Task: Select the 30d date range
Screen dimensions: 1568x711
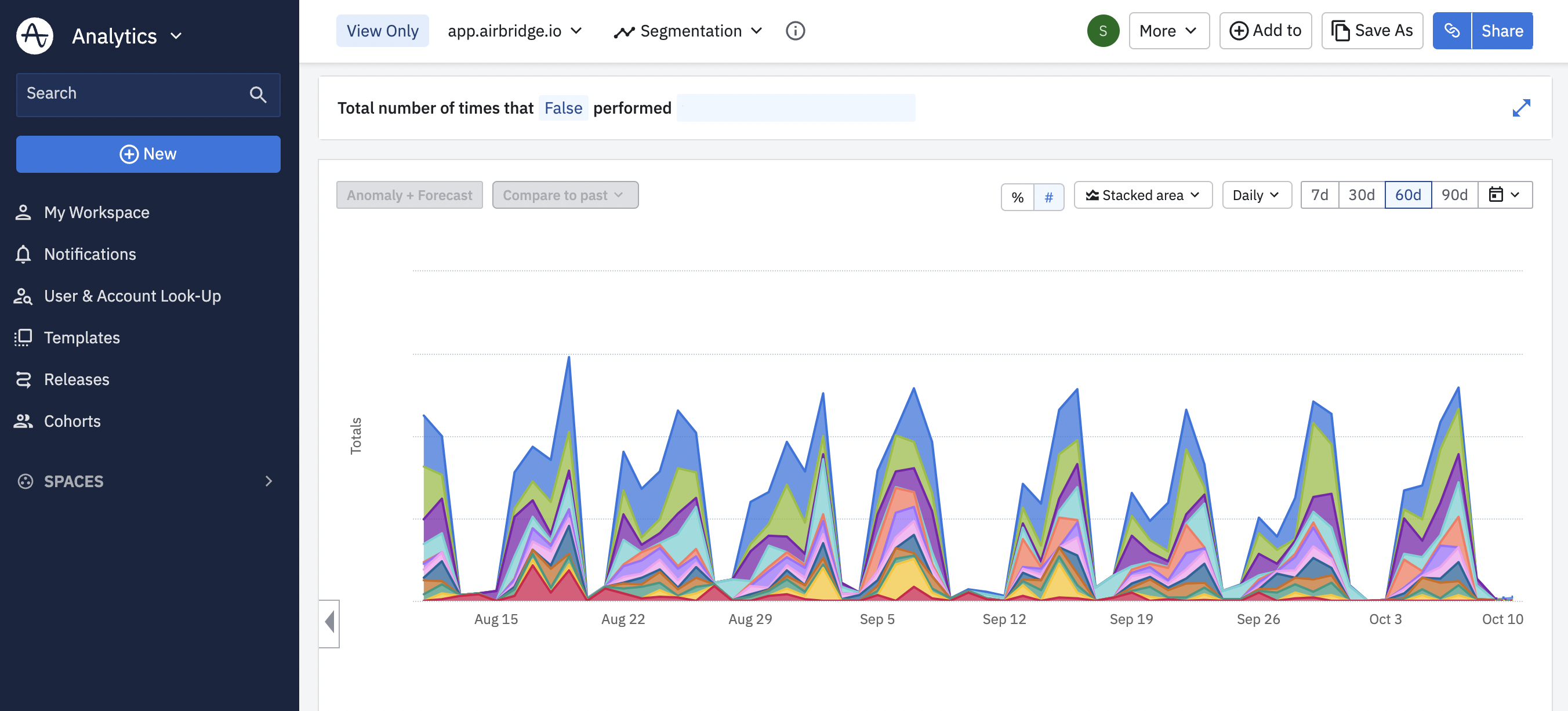Action: click(1361, 195)
